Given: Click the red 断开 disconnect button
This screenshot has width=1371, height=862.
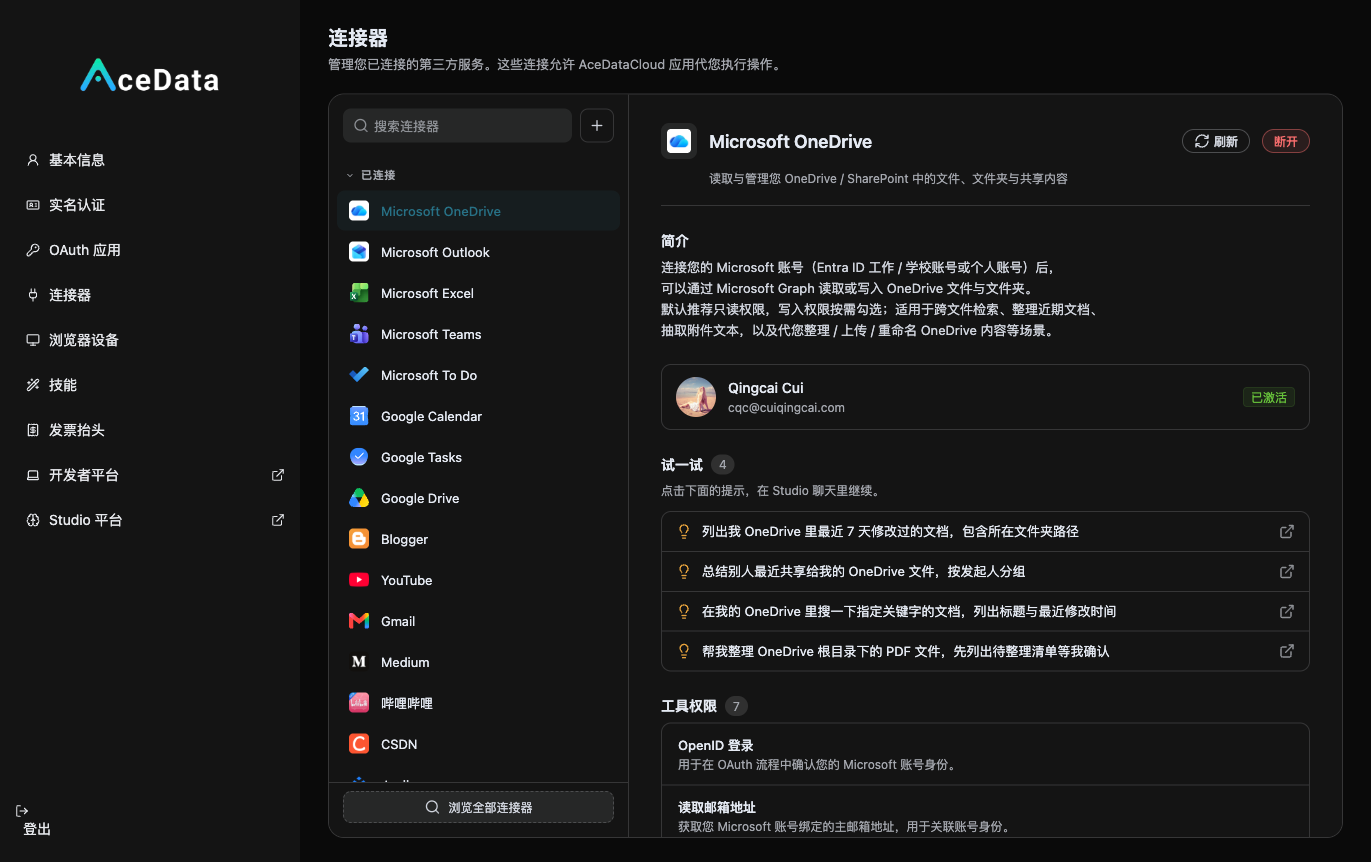Looking at the screenshot, I should 1286,142.
